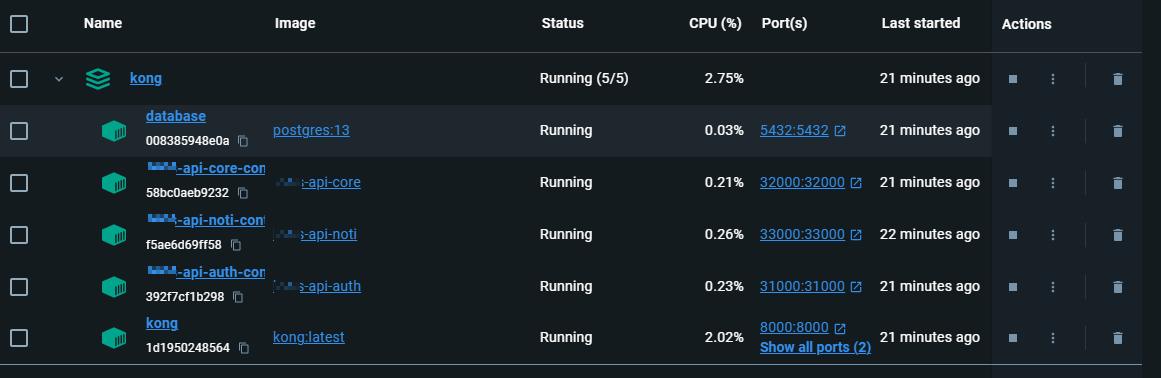This screenshot has height=378, width=1161.
Task: Open the kong stack name link
Action: pos(146,78)
